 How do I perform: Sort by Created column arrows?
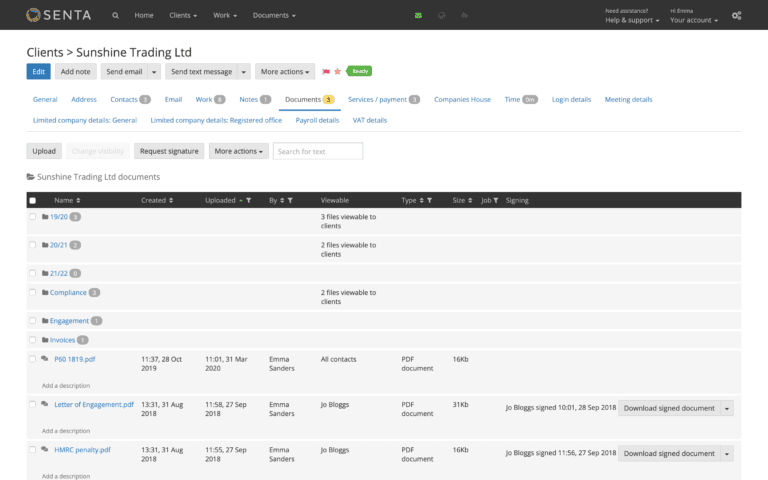point(171,200)
